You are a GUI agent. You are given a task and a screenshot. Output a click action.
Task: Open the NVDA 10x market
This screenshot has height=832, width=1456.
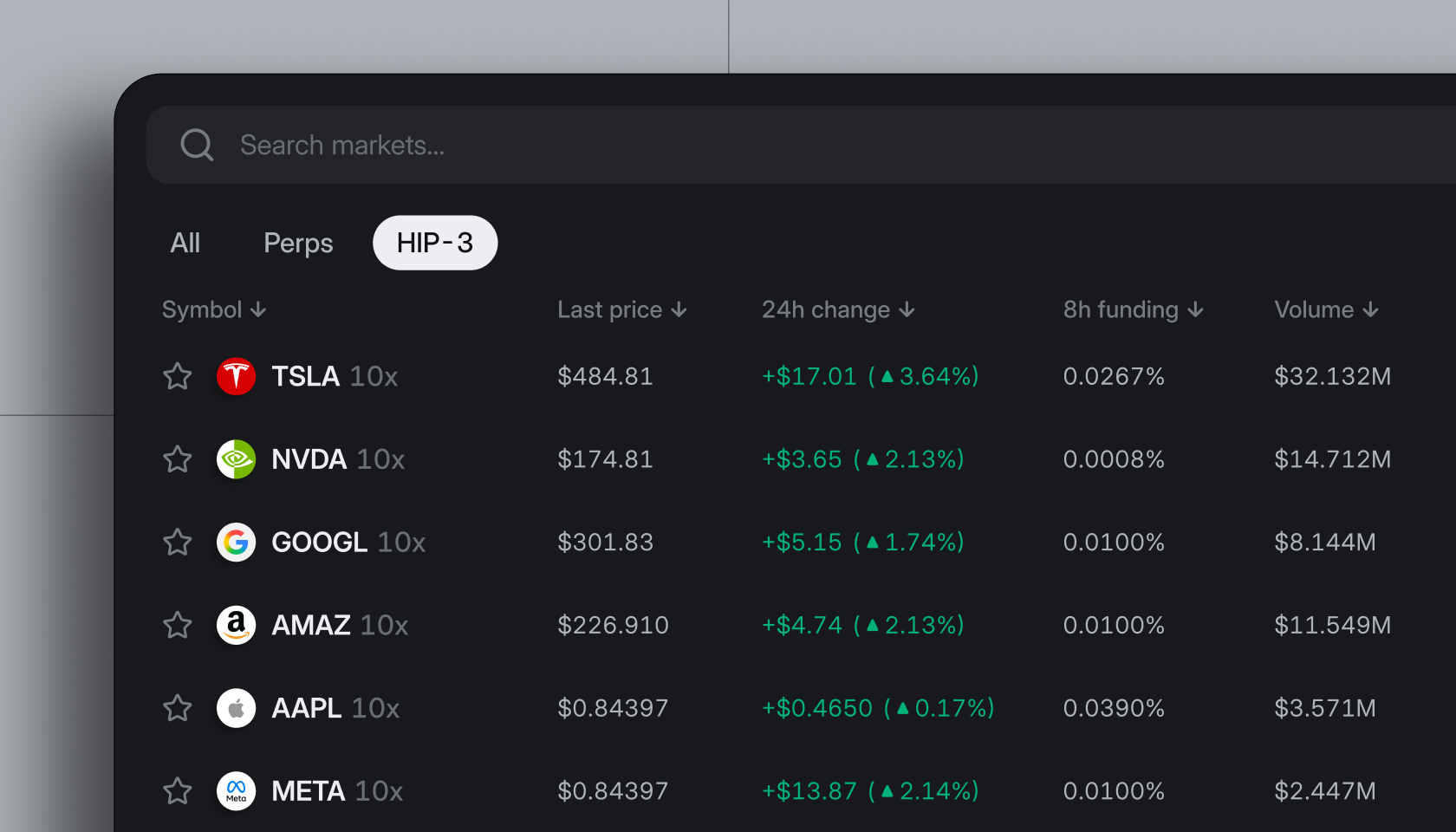click(x=338, y=459)
